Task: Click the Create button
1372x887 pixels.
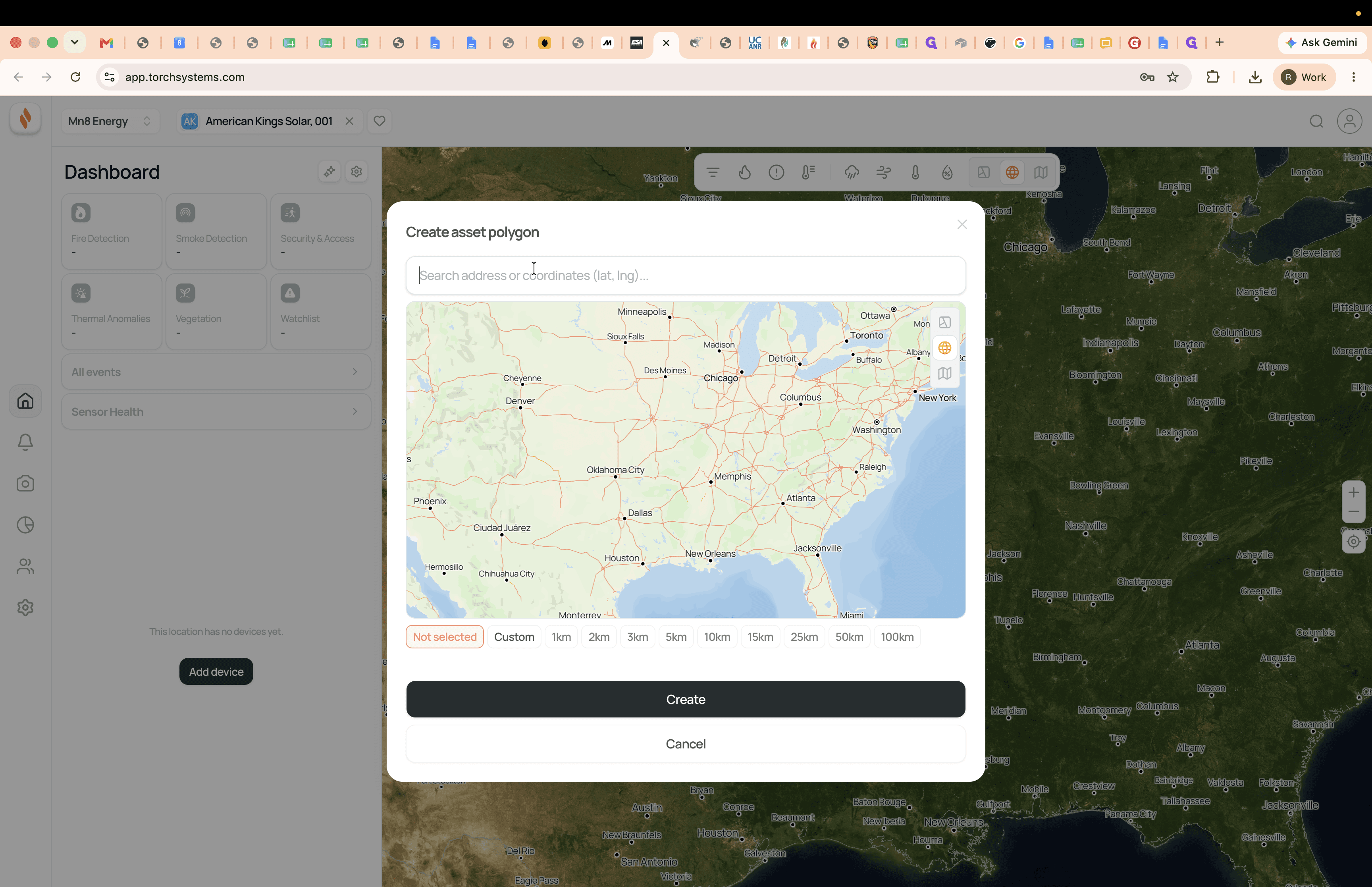Action: pos(686,699)
